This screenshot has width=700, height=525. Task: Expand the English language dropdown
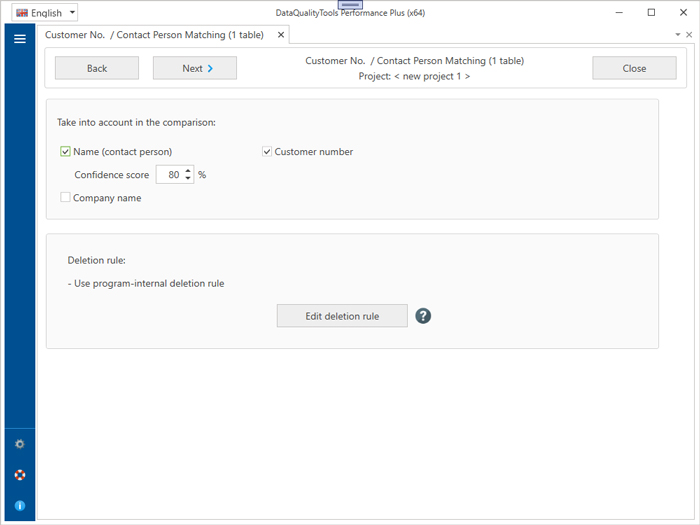(72, 13)
